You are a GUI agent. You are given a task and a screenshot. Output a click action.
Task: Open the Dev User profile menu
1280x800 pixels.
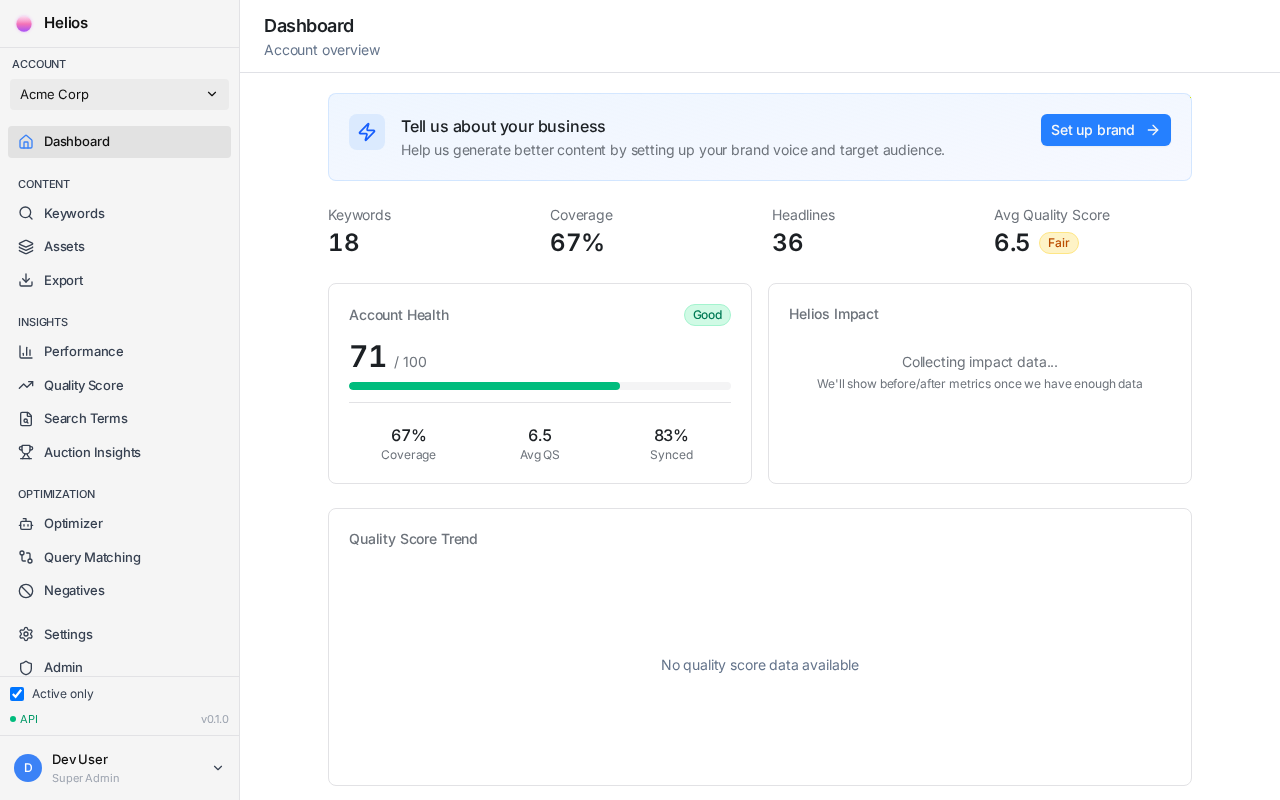119,767
